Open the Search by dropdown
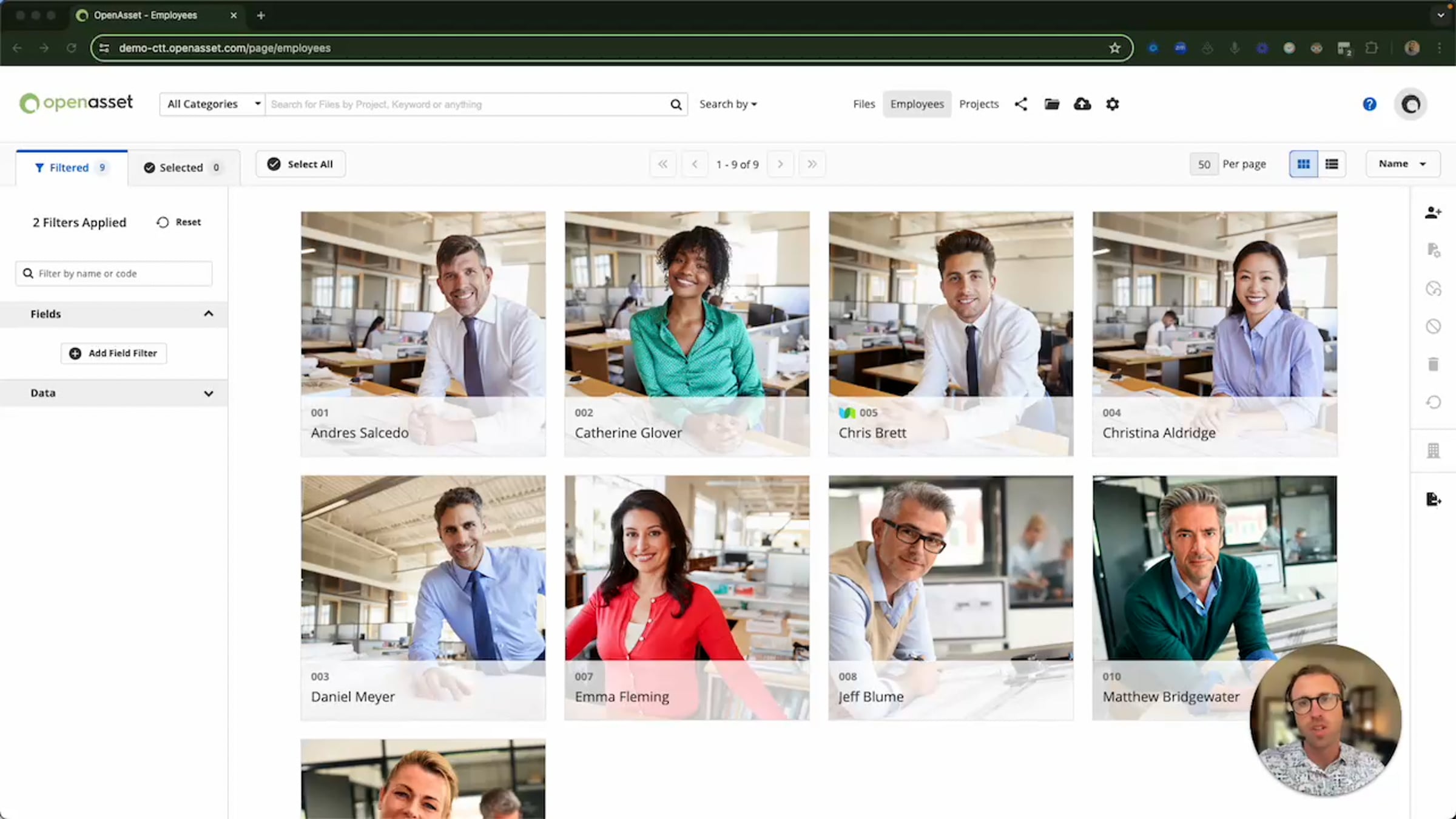 728,104
